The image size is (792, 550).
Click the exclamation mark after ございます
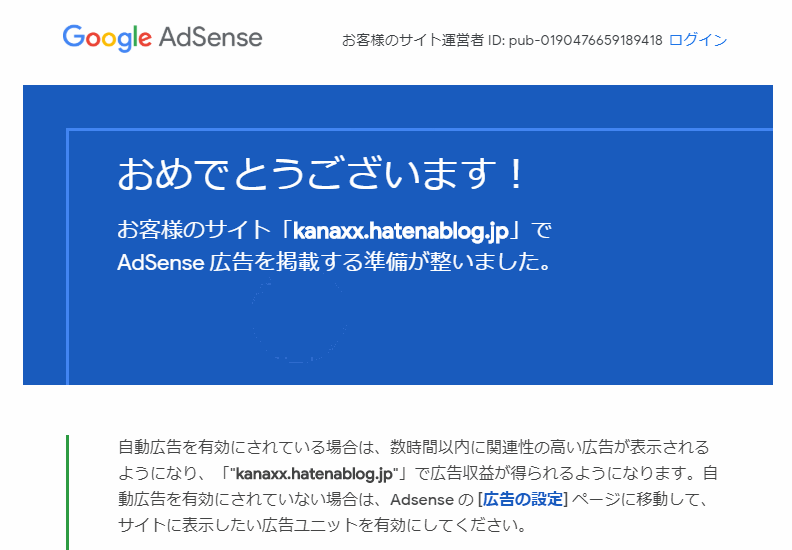(516, 174)
